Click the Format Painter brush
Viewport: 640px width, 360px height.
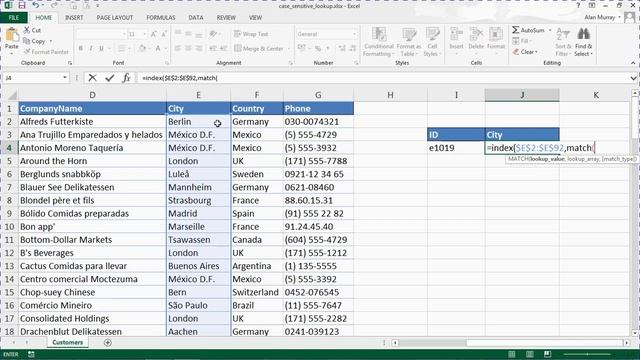point(27,52)
